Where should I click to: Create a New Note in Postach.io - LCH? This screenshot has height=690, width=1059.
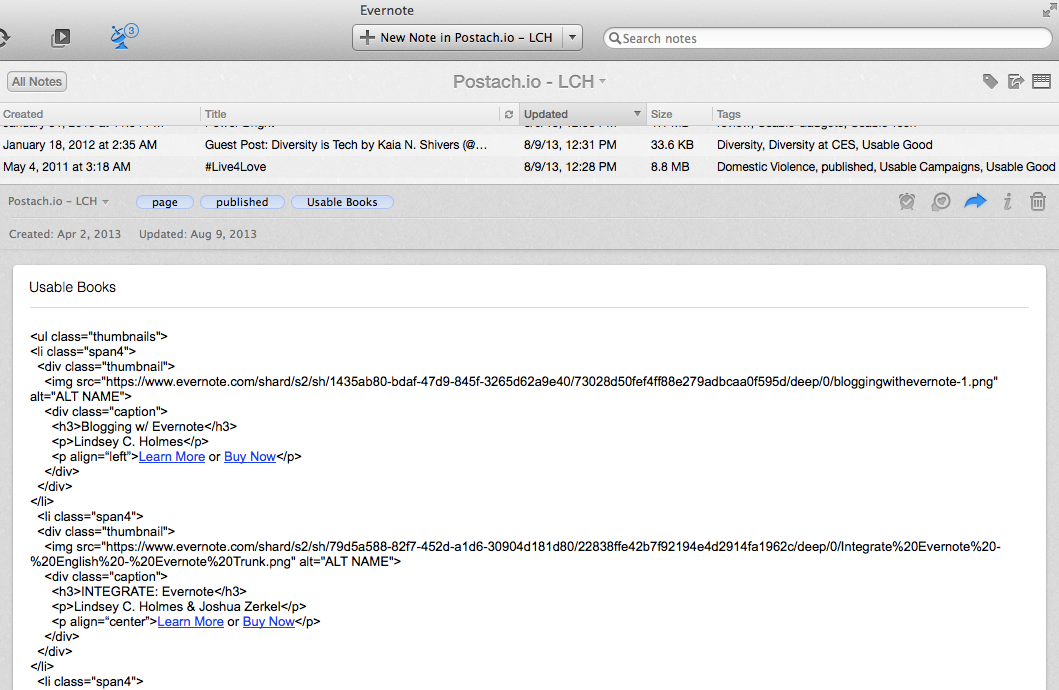pos(456,38)
